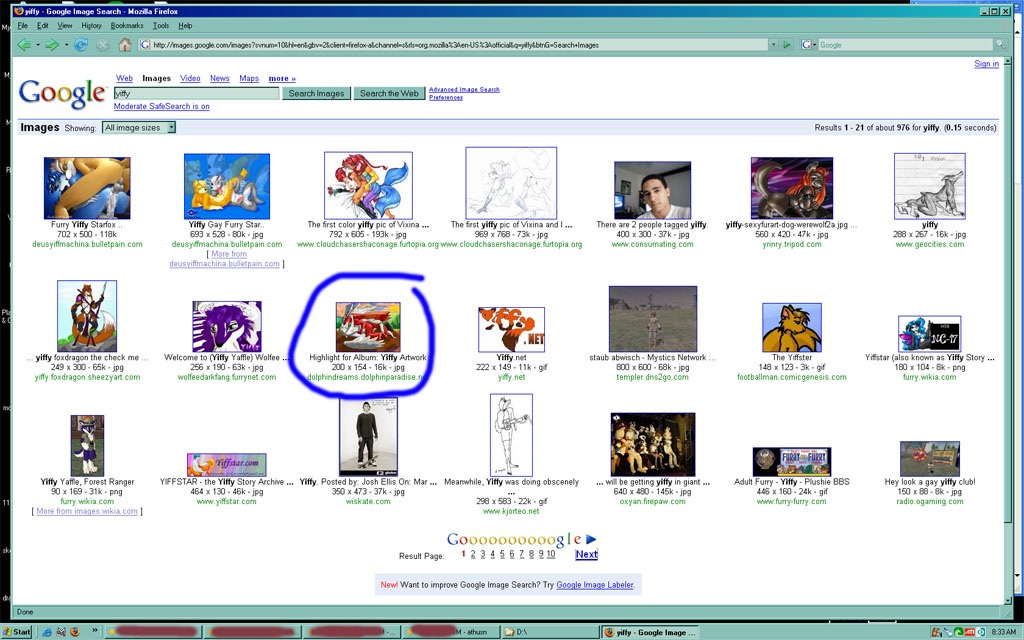1024x640 pixels.
Task: Go to result page 5
Action: [x=502, y=554]
